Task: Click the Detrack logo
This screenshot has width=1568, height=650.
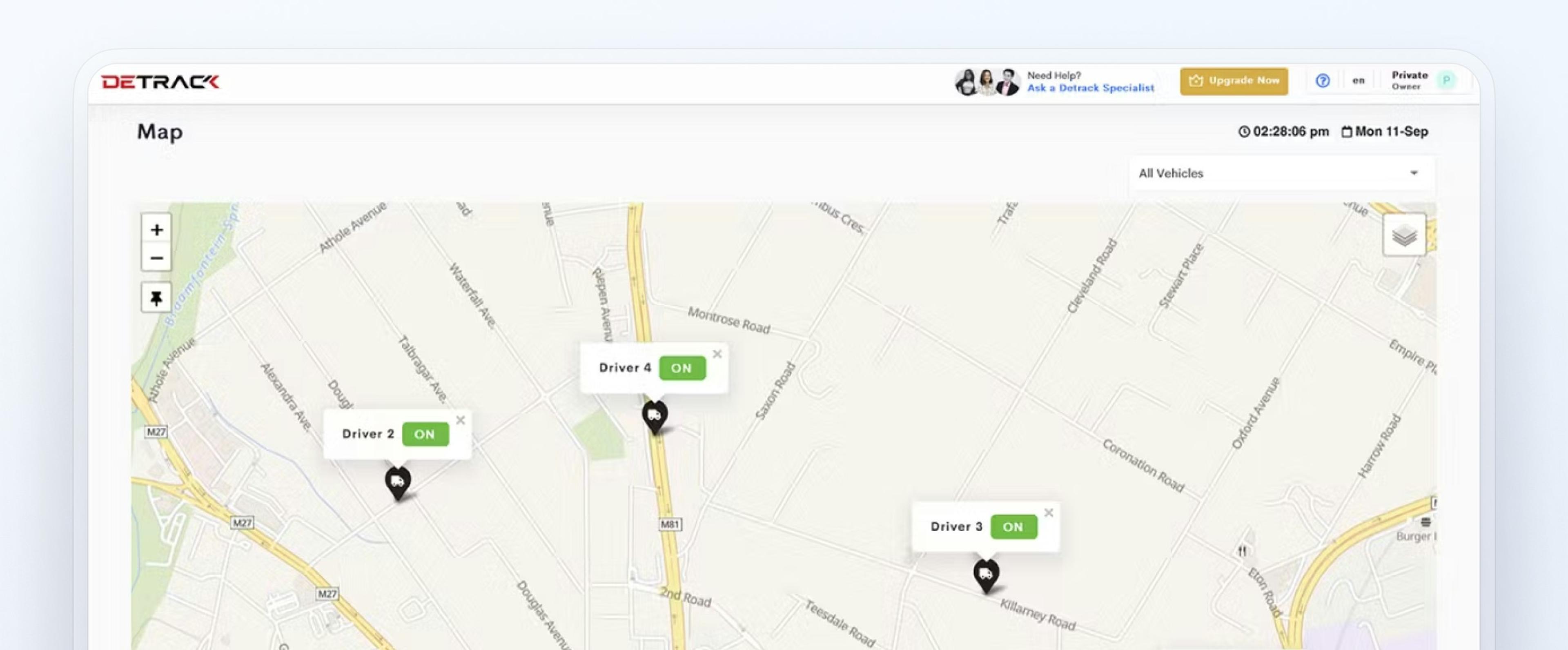Action: [160, 82]
